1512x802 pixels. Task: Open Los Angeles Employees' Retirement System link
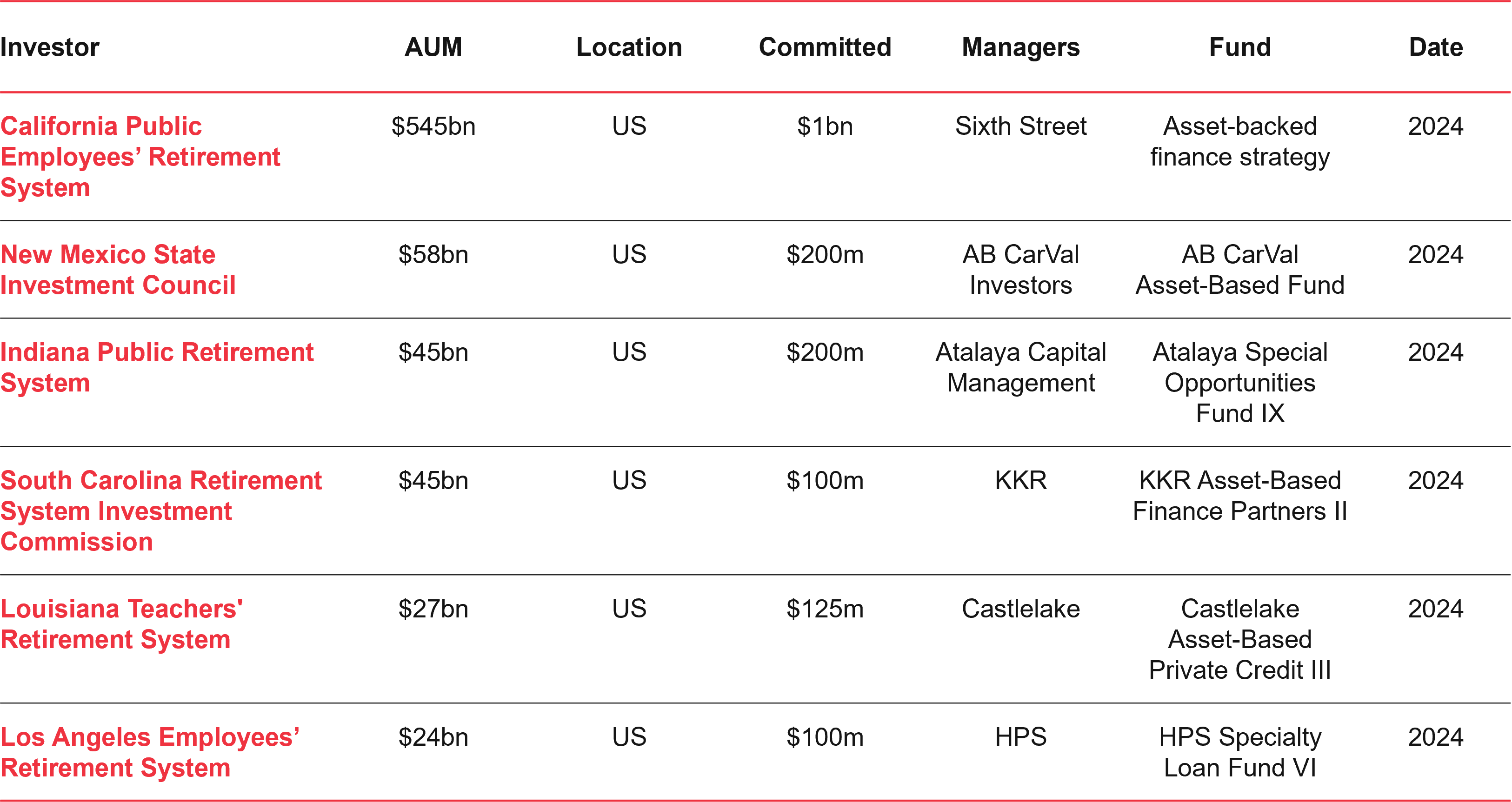coord(149,752)
